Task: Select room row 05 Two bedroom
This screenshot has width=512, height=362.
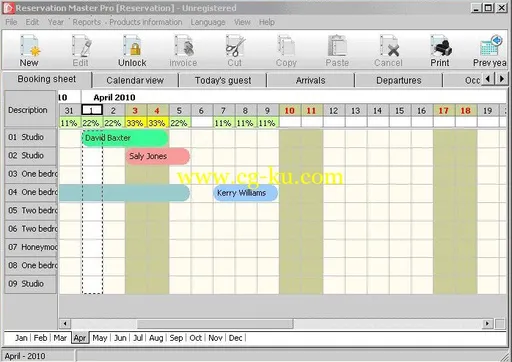Action: pyautogui.click(x=31, y=211)
